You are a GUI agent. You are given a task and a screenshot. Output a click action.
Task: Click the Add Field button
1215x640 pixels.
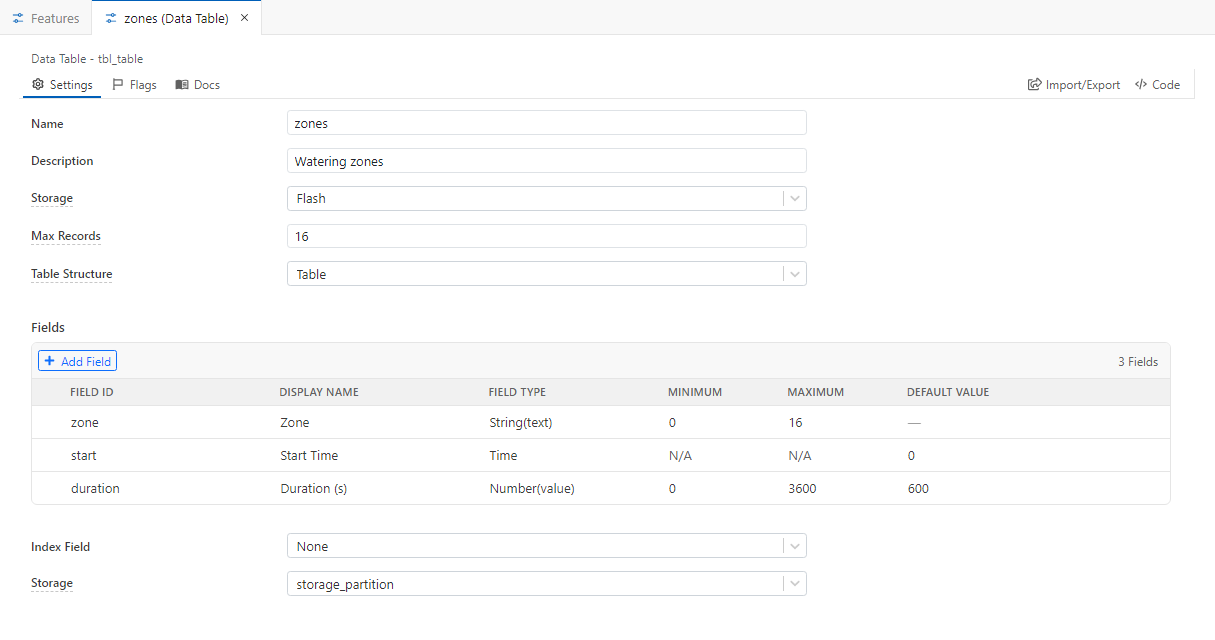(77, 361)
